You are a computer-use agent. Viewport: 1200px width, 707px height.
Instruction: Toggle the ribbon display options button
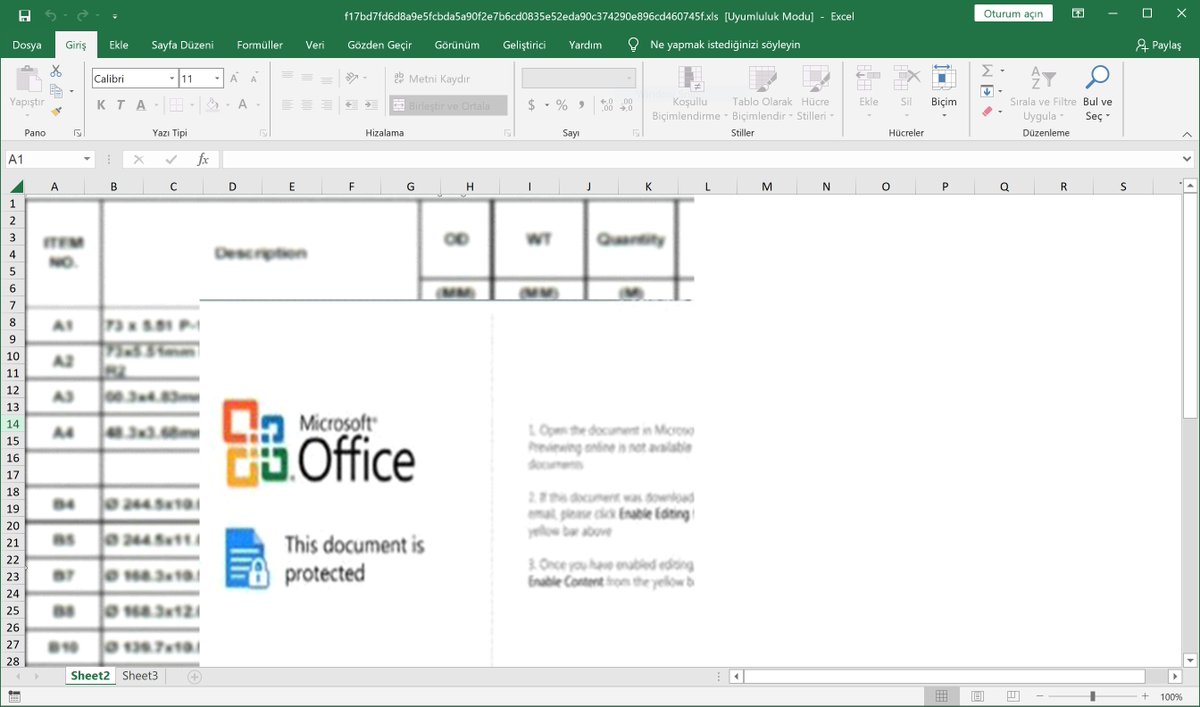click(1077, 14)
